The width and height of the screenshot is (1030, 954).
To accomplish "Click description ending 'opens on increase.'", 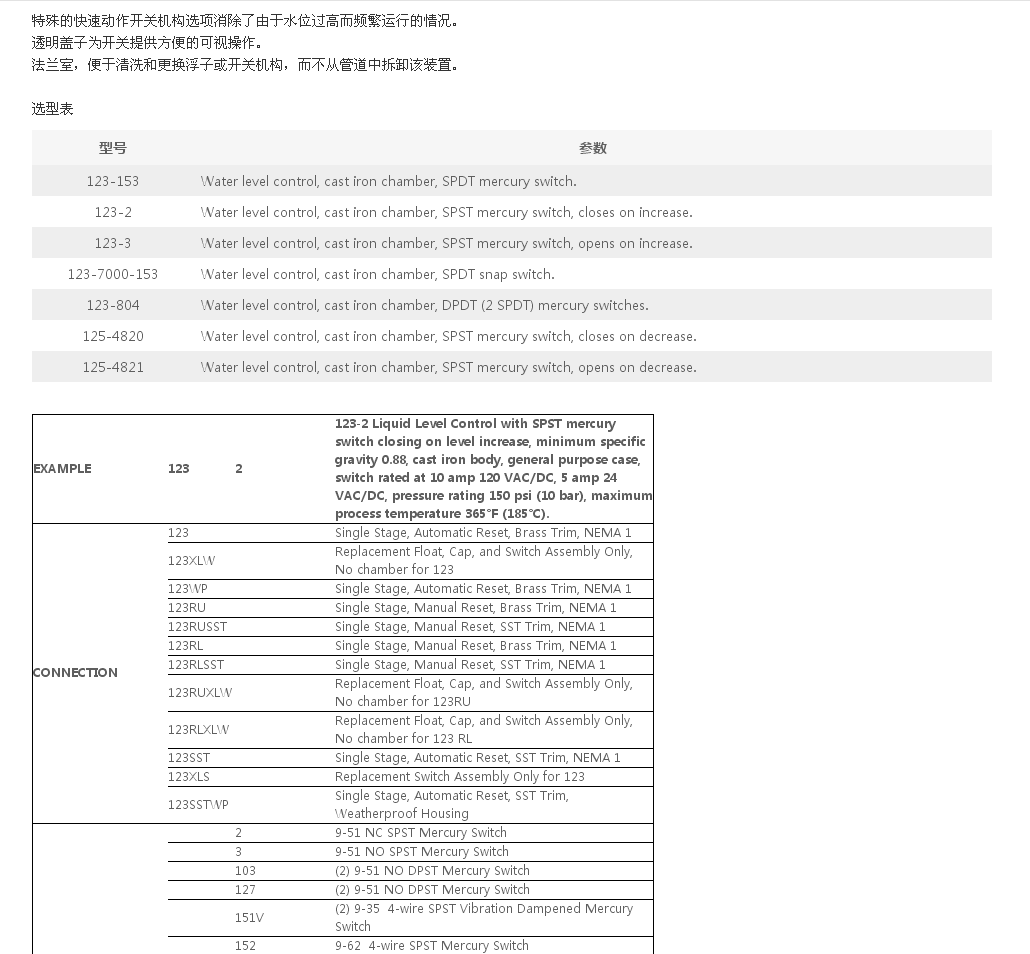I will [446, 242].
